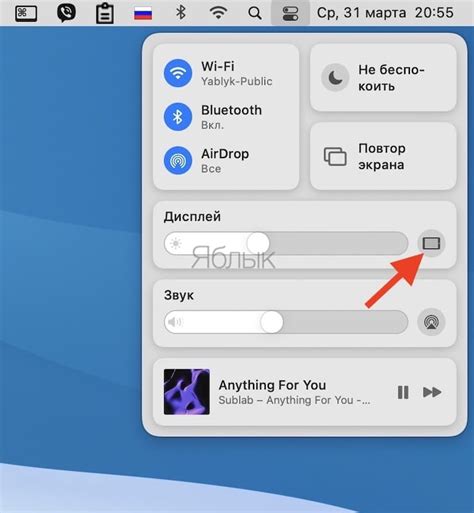Open Повтор экрана screen mirroring tile
This screenshot has width=474, height=513.
click(383, 156)
